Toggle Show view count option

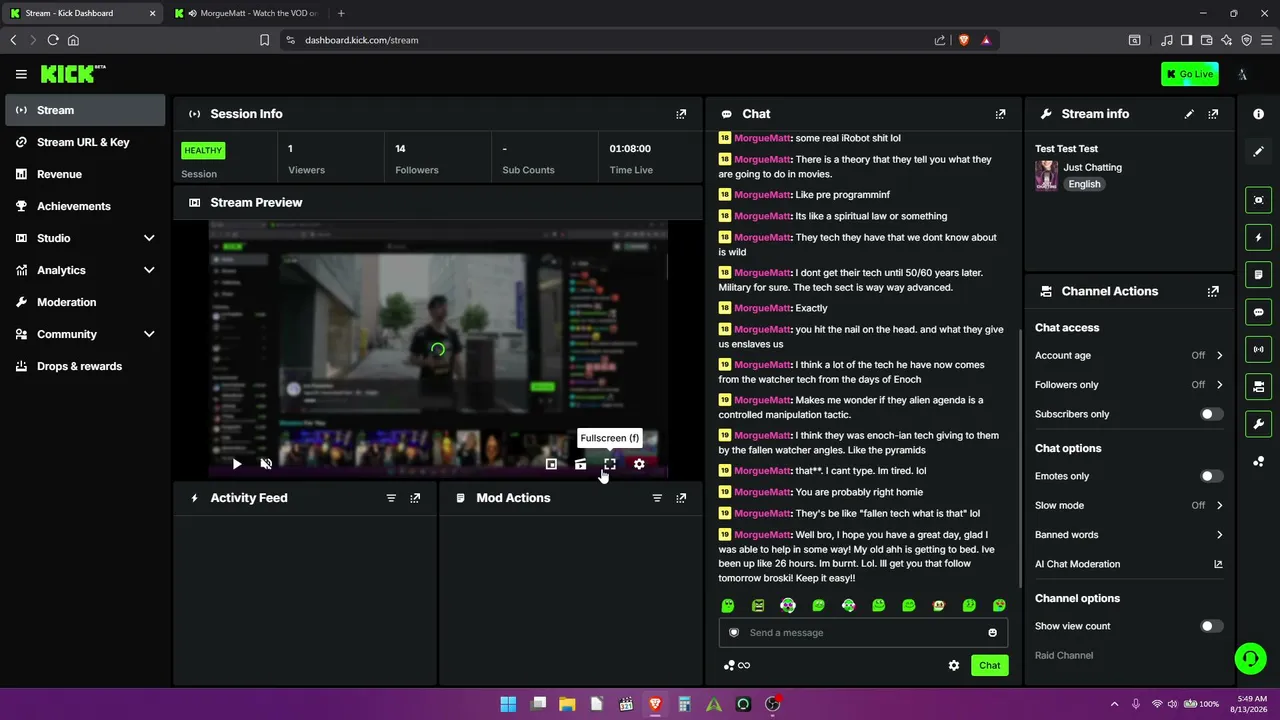pos(1211,627)
